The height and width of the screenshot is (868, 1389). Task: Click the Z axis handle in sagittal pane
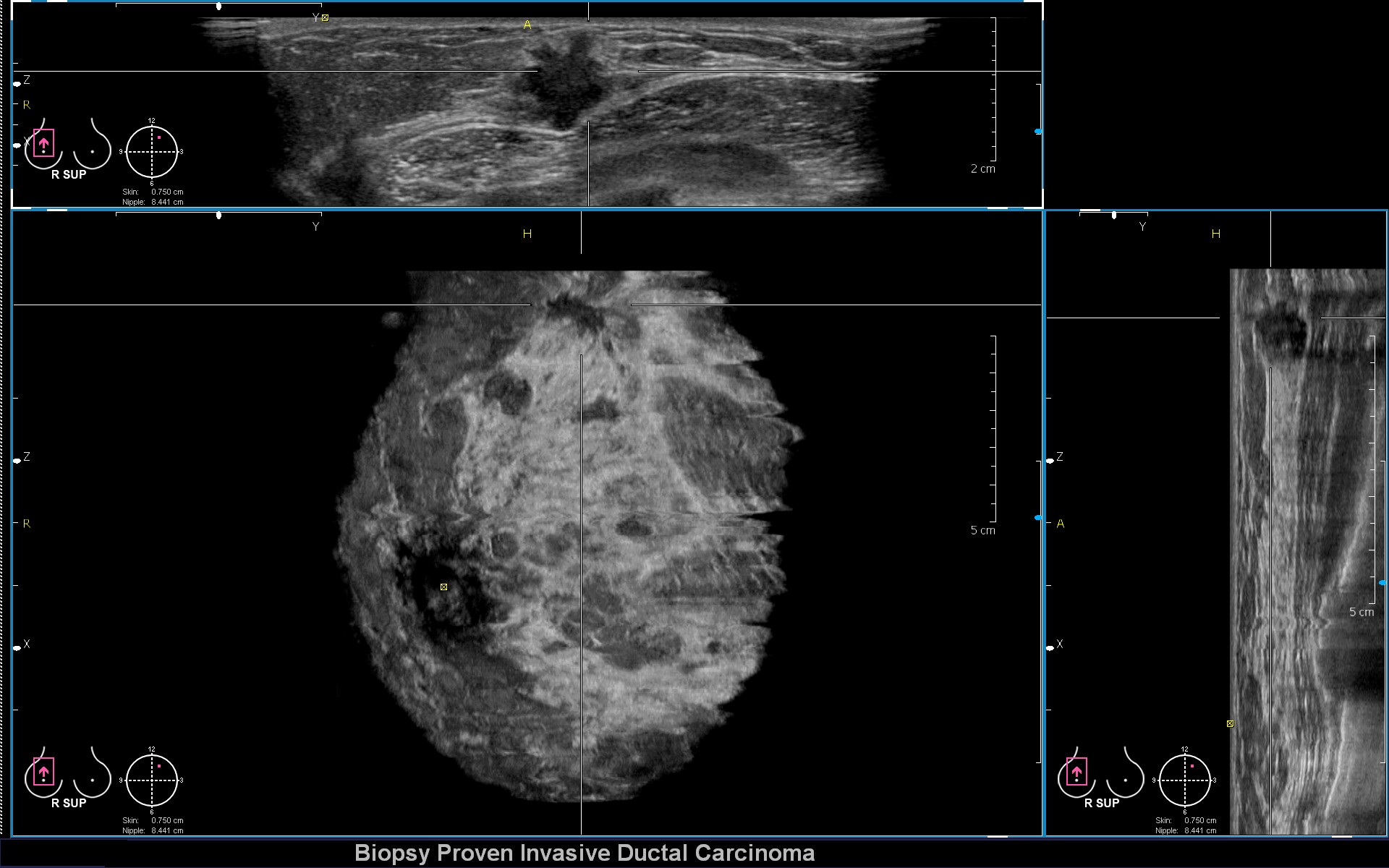[1050, 460]
